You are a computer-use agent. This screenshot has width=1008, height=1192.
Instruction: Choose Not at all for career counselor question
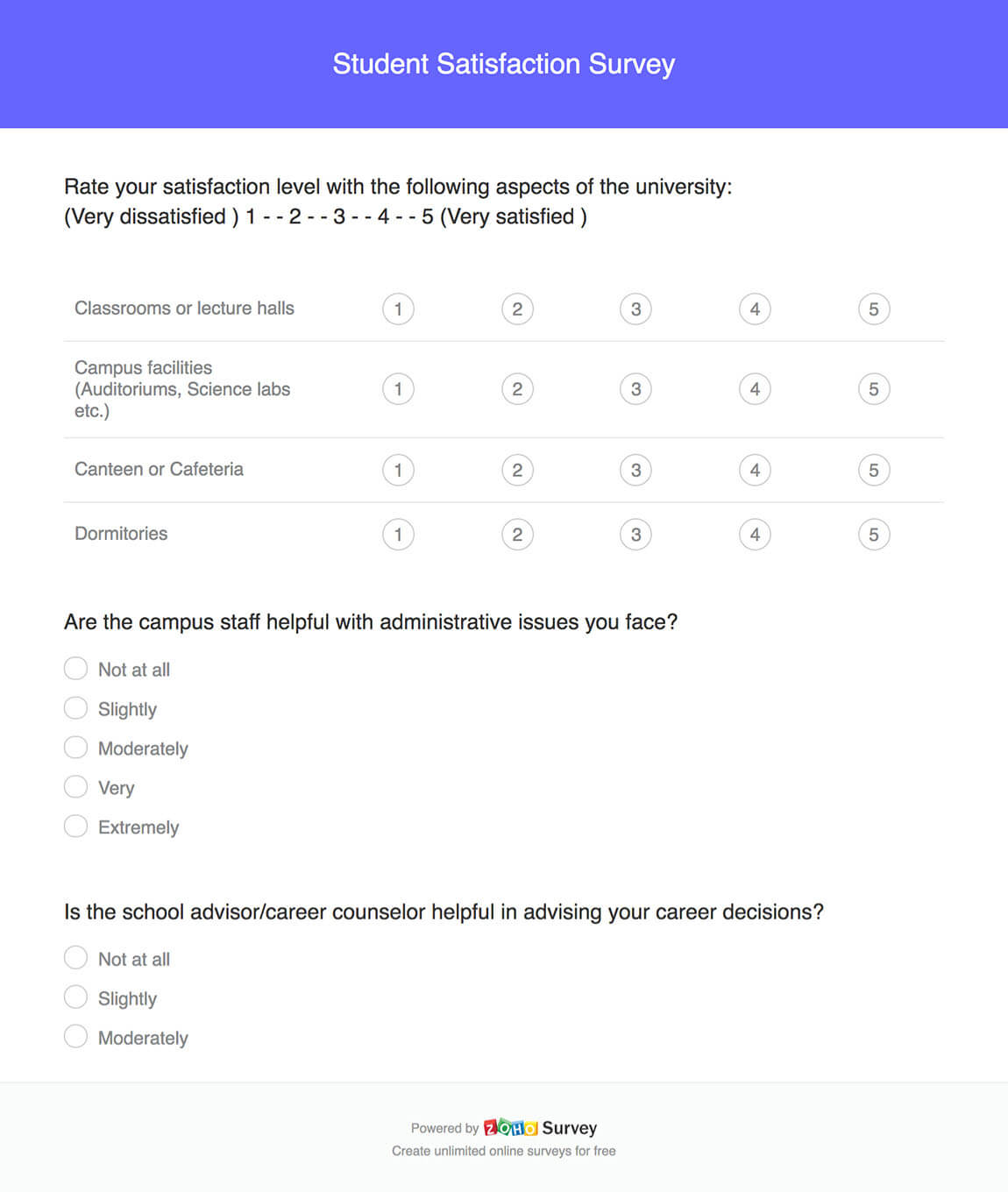pos(75,957)
